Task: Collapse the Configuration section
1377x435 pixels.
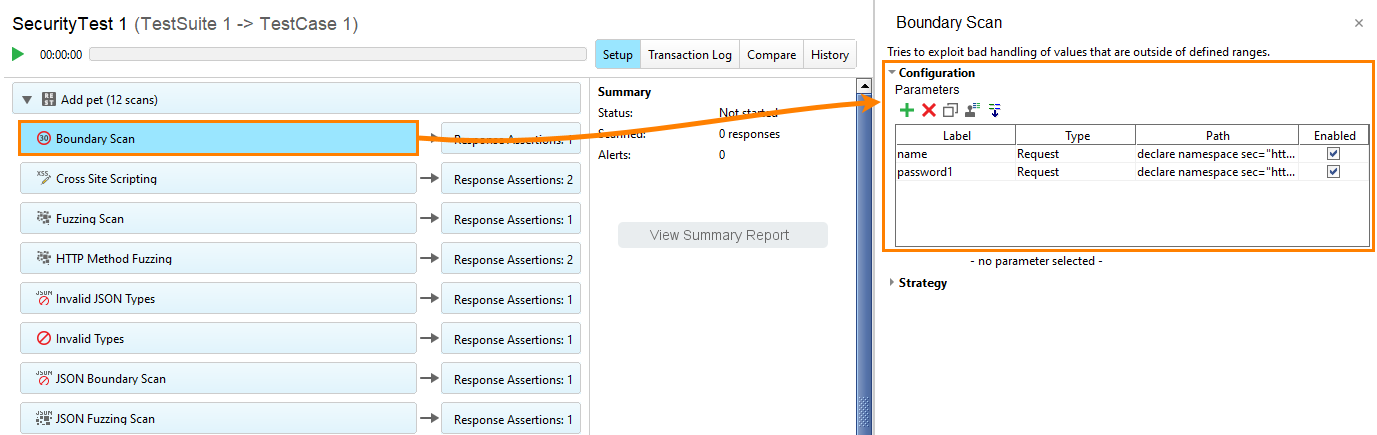Action: tap(892, 73)
